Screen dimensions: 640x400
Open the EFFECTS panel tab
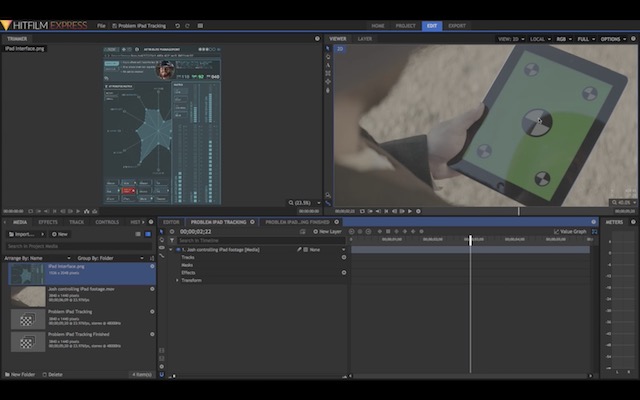click(x=47, y=222)
